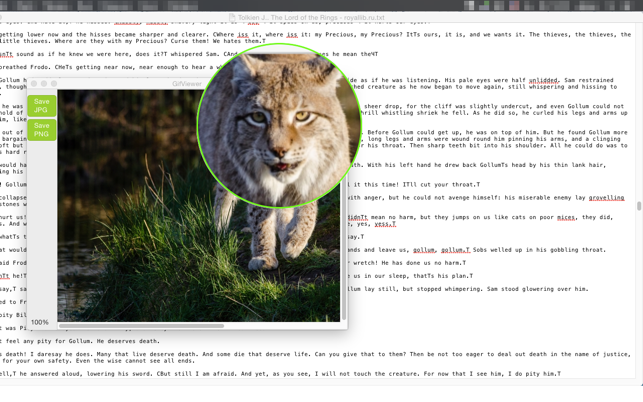This screenshot has height=402, width=643.
Task: Click the text editor's vertical scrollbar thumb
Action: pyautogui.click(x=639, y=206)
